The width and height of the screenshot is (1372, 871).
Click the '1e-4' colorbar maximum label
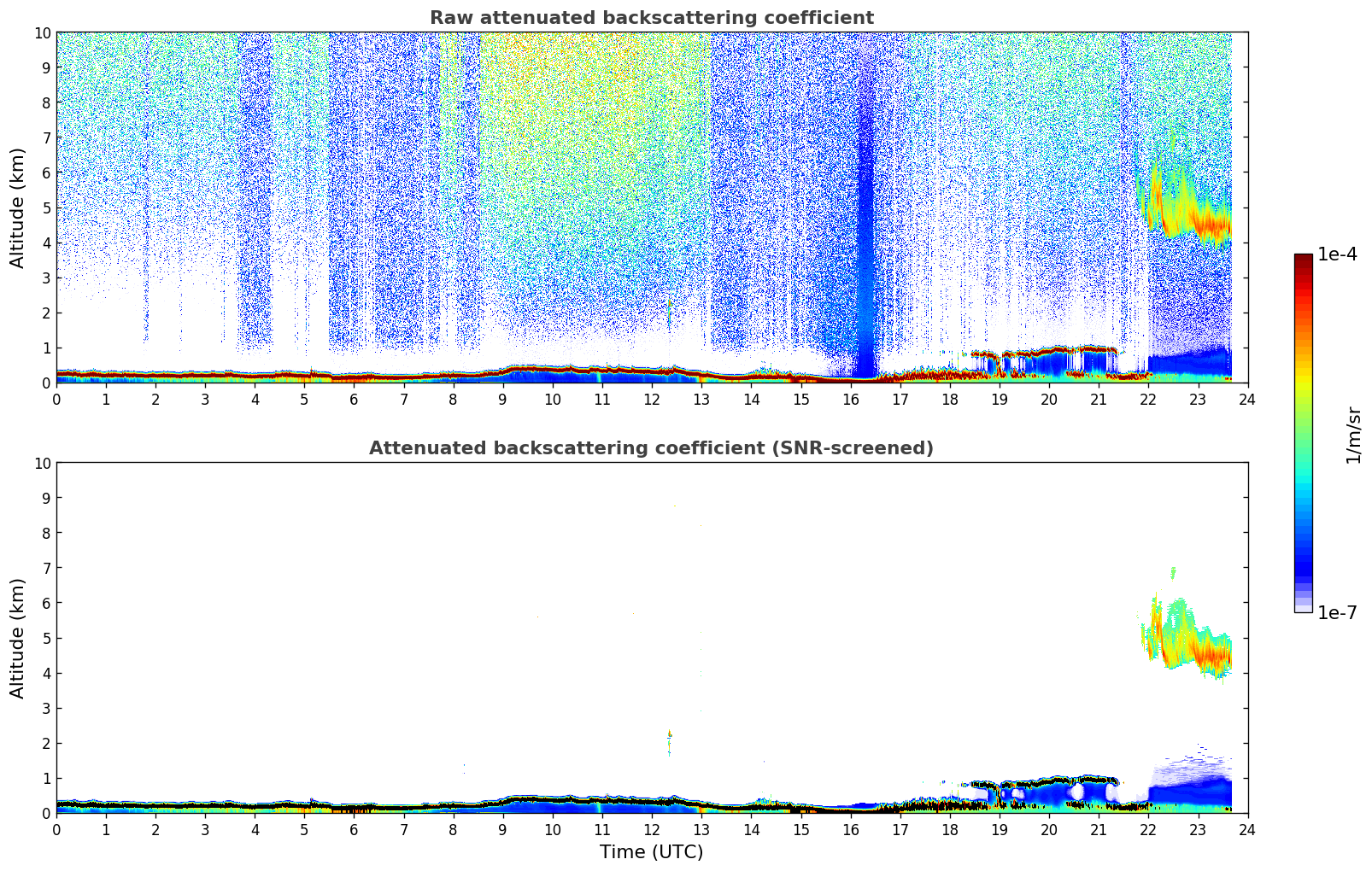point(1337,254)
